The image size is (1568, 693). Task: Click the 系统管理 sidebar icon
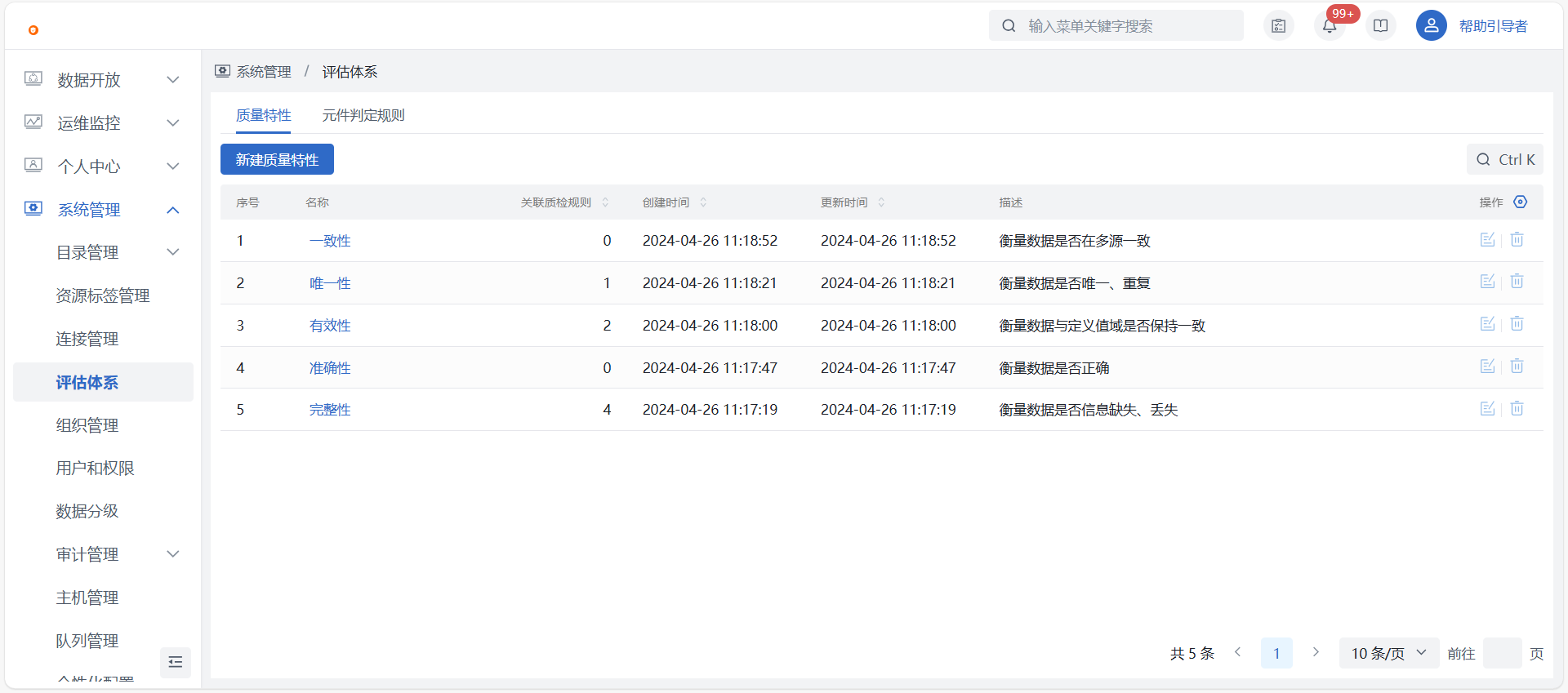33,209
